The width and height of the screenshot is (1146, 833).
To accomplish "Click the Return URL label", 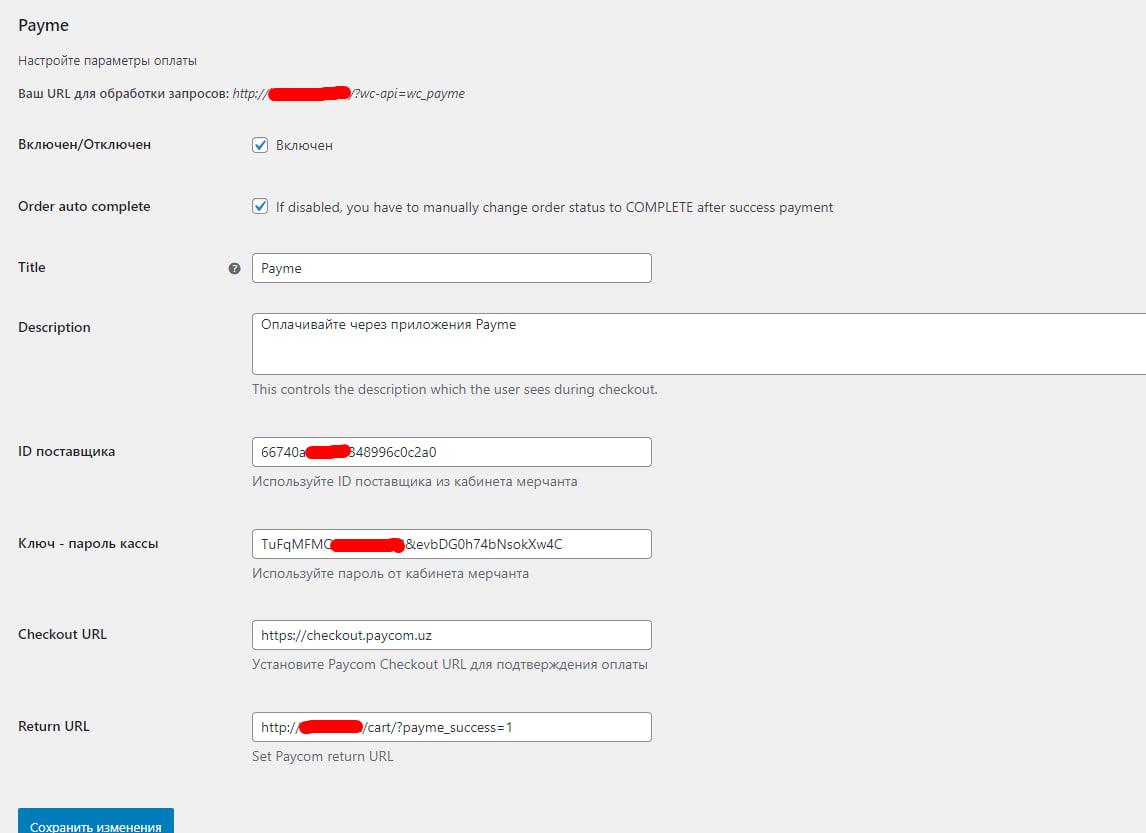I will click(54, 726).
